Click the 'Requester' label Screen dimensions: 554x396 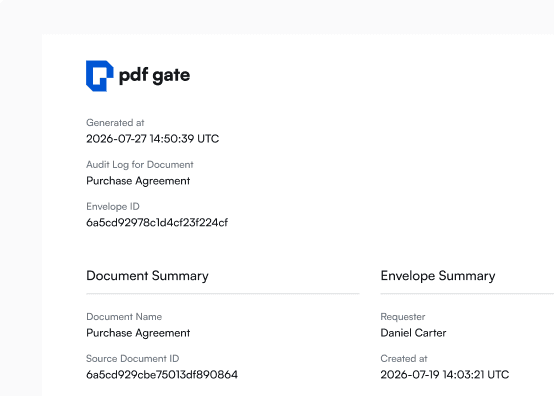(403, 317)
